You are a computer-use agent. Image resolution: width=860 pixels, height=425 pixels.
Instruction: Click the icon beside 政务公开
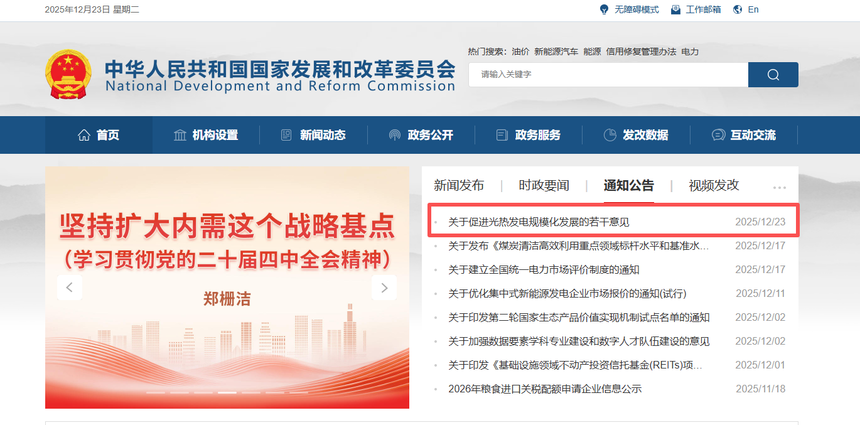tap(394, 135)
